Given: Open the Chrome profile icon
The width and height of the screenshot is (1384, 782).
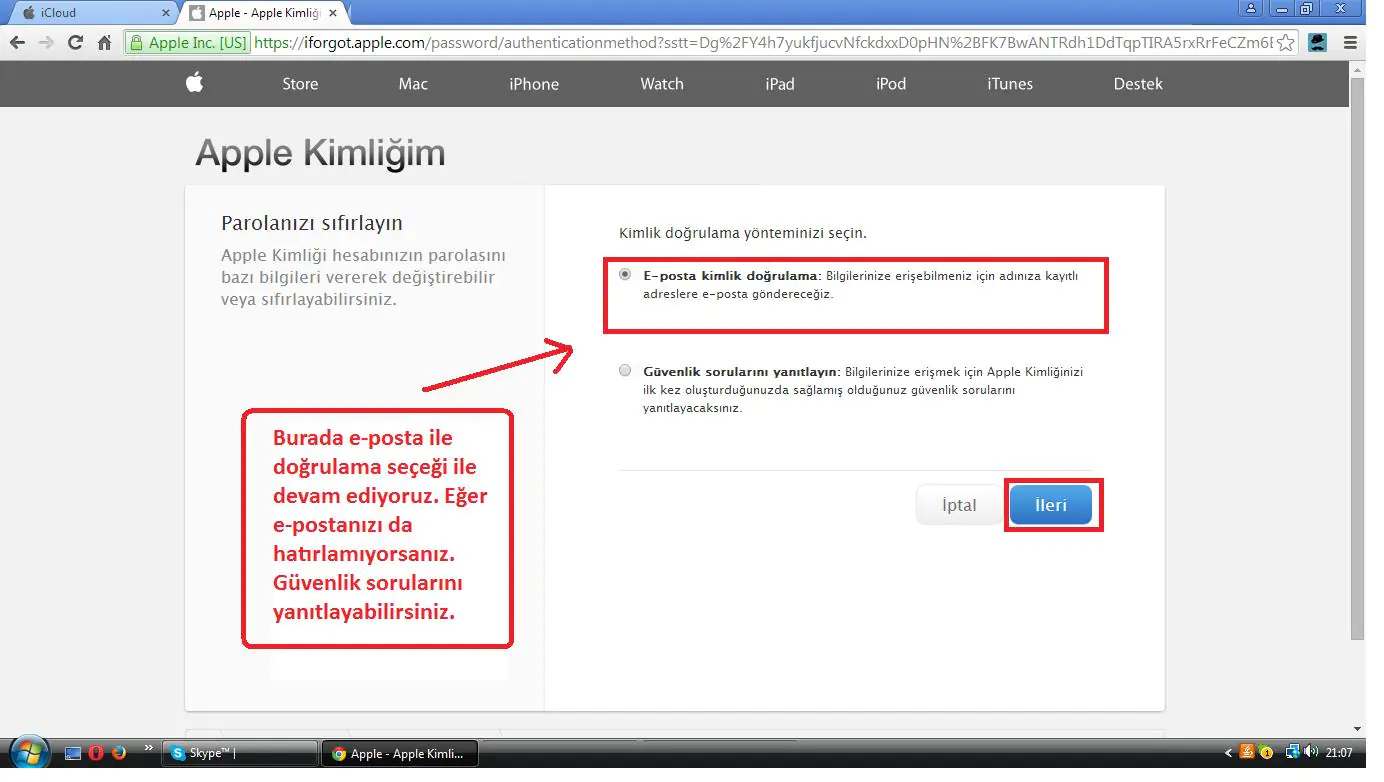Looking at the screenshot, I should click(1317, 42).
